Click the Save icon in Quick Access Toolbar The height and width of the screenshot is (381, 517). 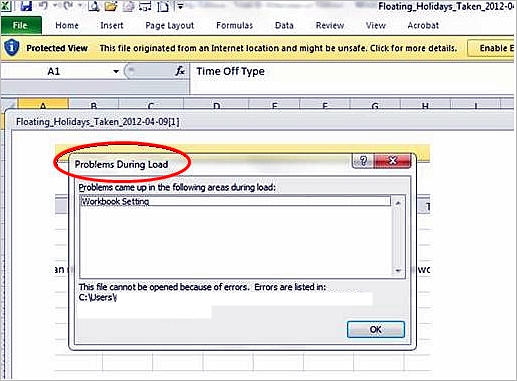[26, 6]
